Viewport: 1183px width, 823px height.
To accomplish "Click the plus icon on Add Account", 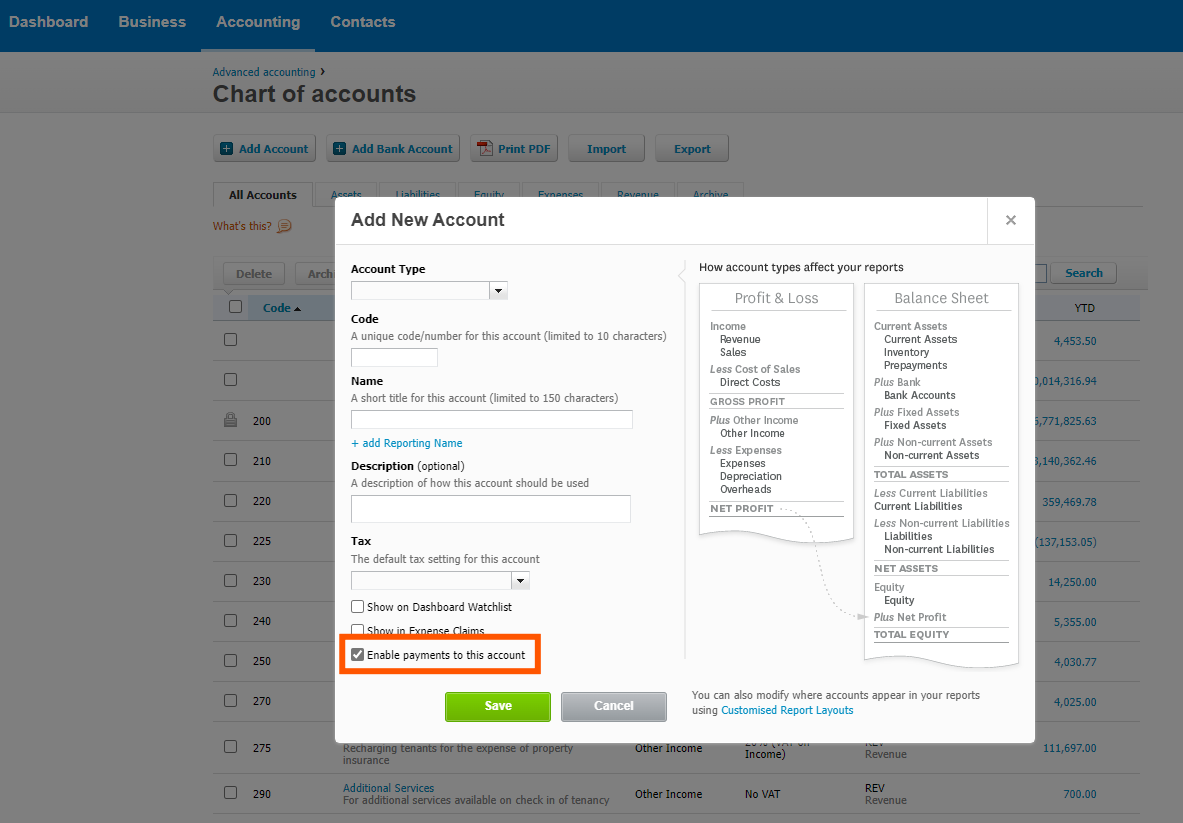I will coord(226,149).
